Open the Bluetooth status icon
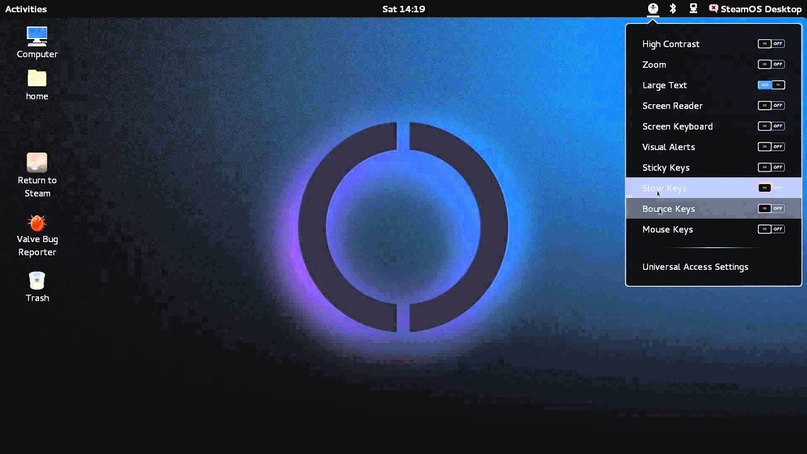The width and height of the screenshot is (807, 454). click(673, 9)
